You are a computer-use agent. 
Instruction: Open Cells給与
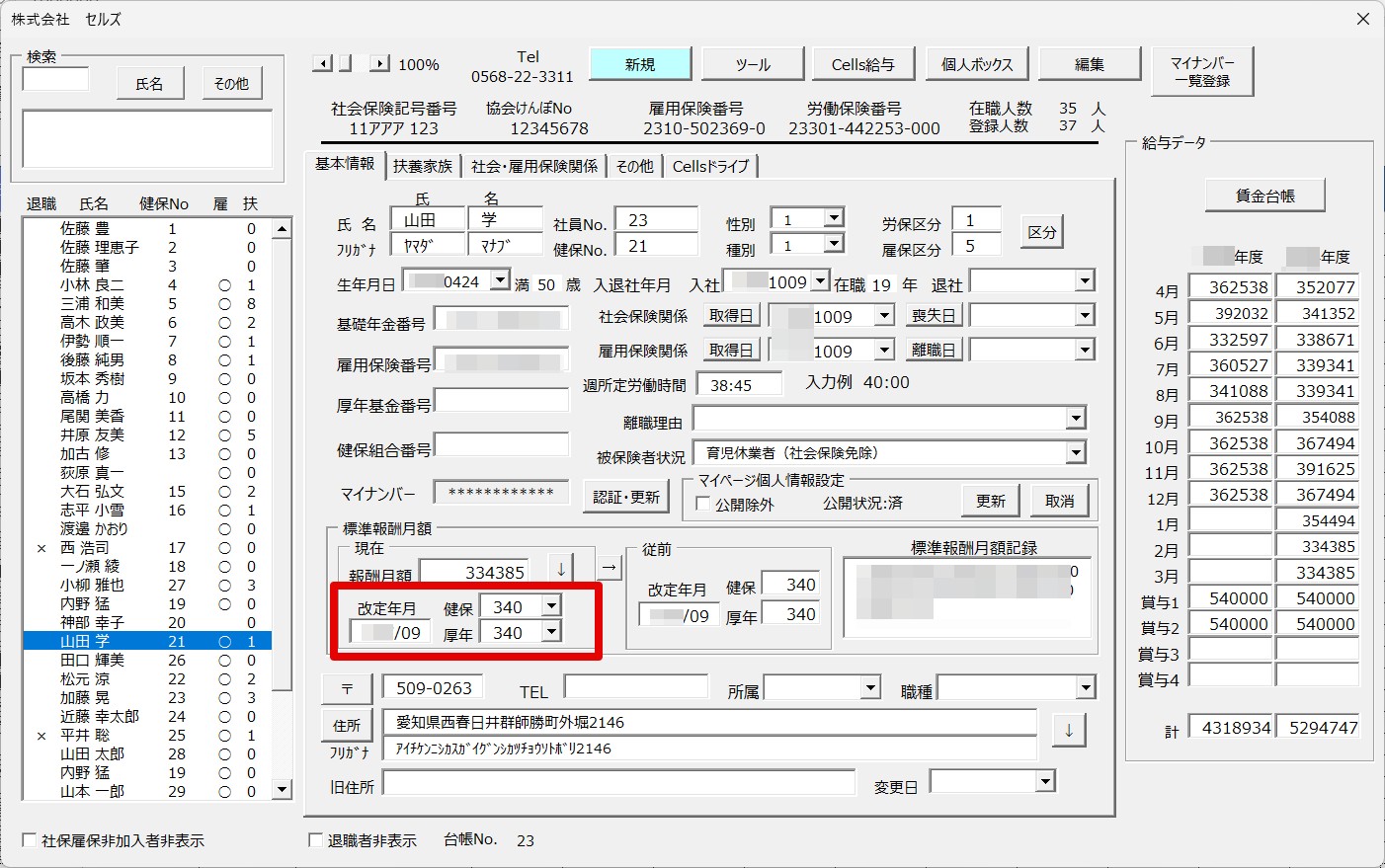click(863, 64)
